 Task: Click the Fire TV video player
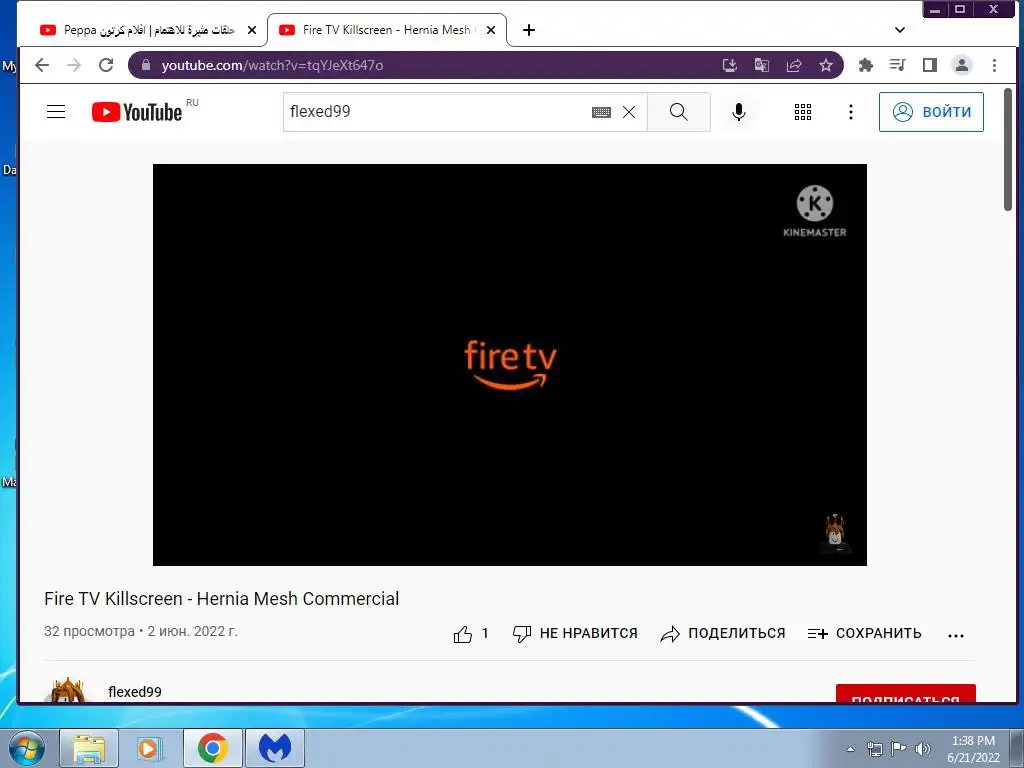click(x=509, y=364)
